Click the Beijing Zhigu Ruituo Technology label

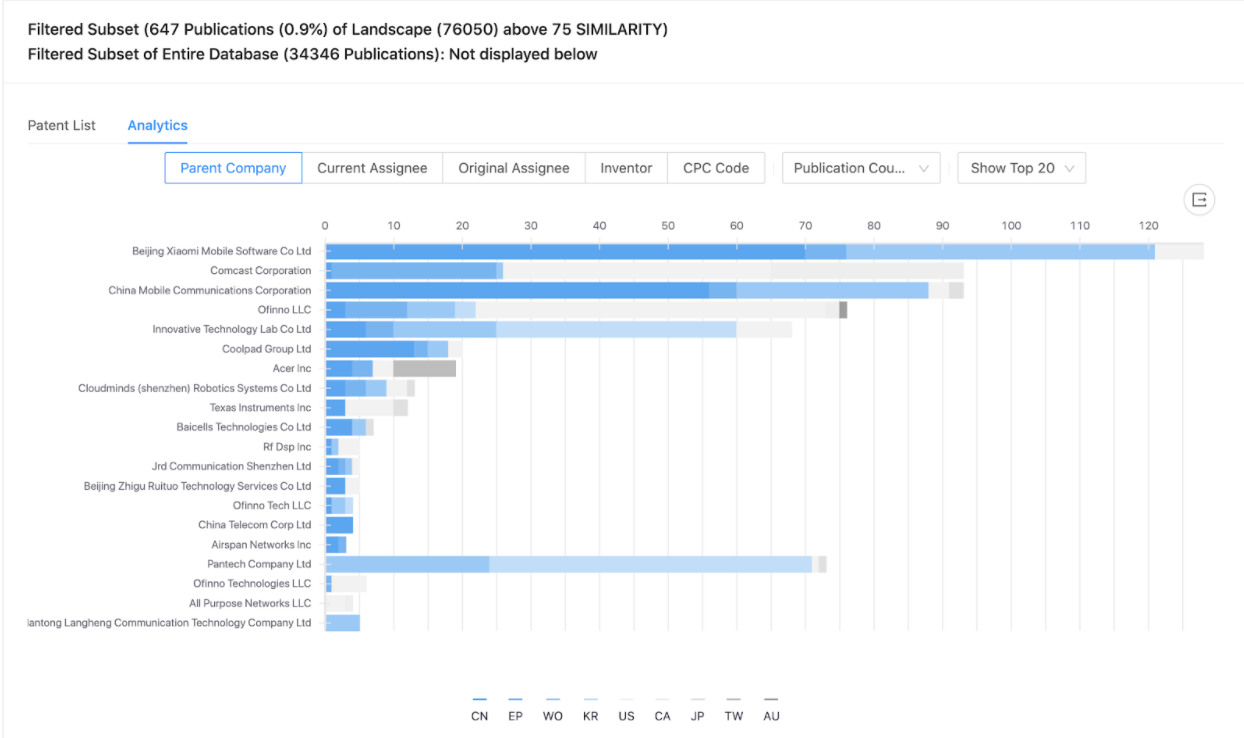[197, 486]
